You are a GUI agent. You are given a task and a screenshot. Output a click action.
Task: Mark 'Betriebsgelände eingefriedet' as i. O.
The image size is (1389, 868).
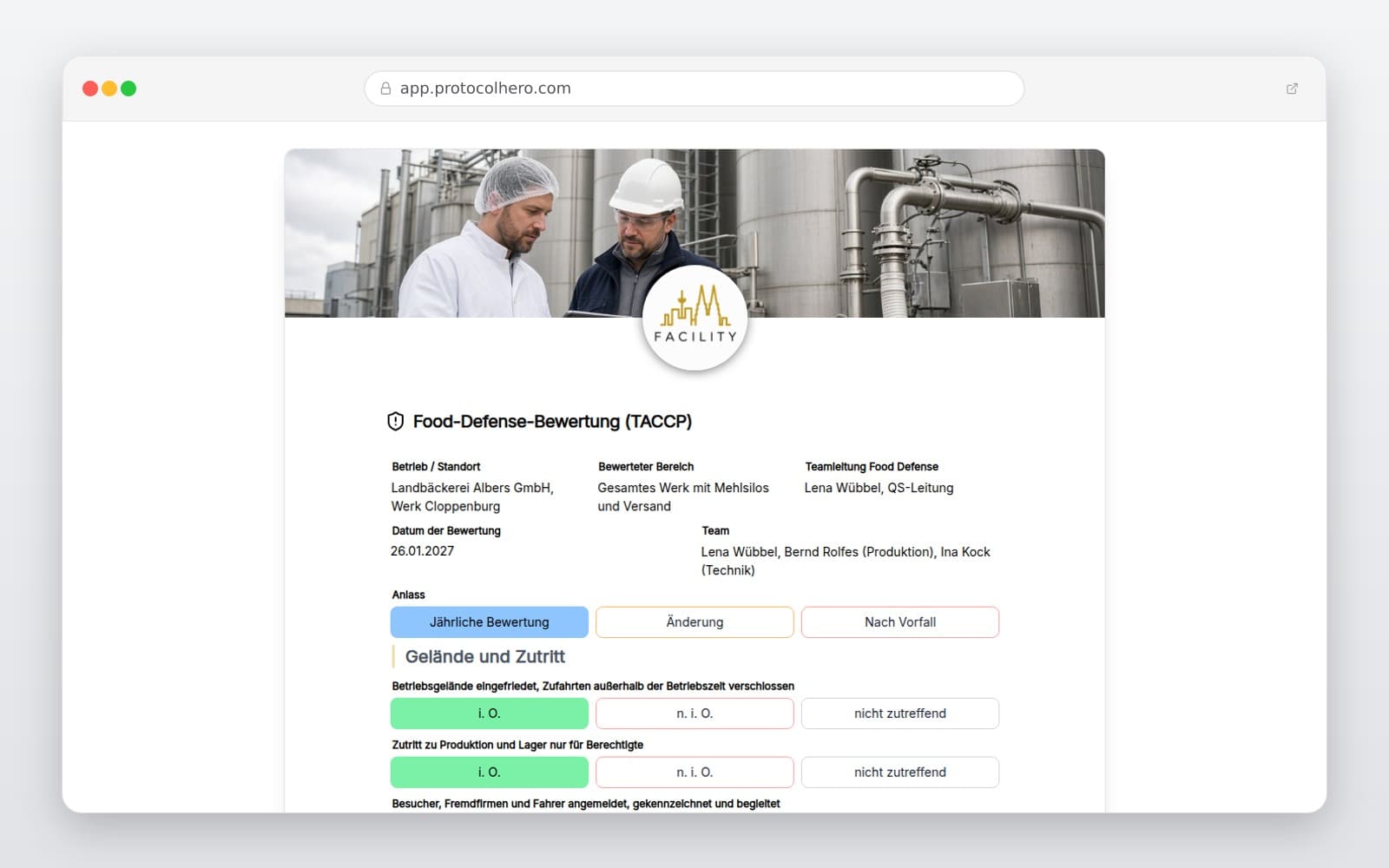coord(490,713)
